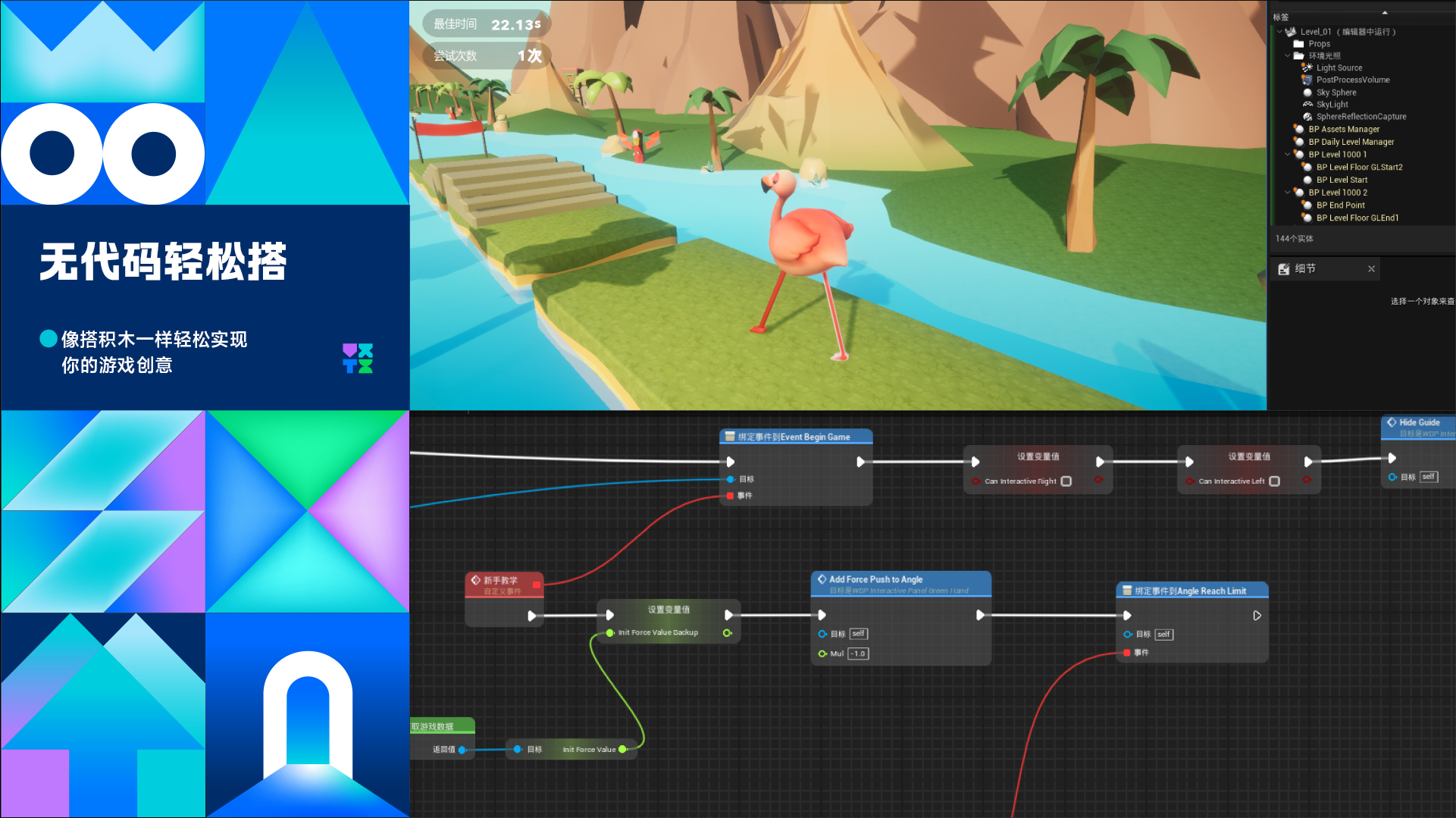This screenshot has height=818, width=1456.
Task: Switch to the 细节 details tab
Action: click(x=1306, y=269)
